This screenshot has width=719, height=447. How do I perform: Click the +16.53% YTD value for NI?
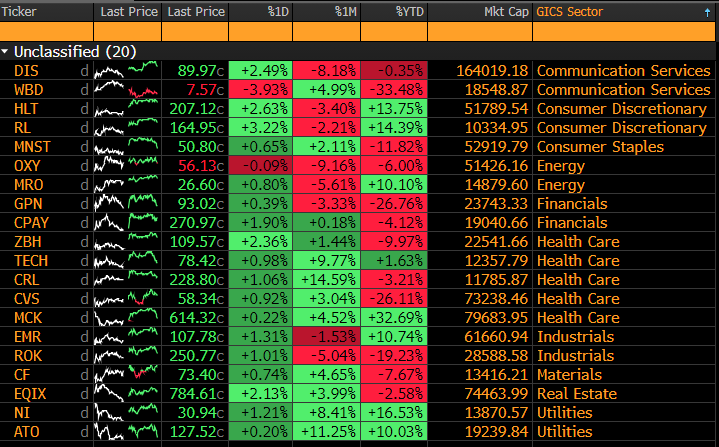394,413
